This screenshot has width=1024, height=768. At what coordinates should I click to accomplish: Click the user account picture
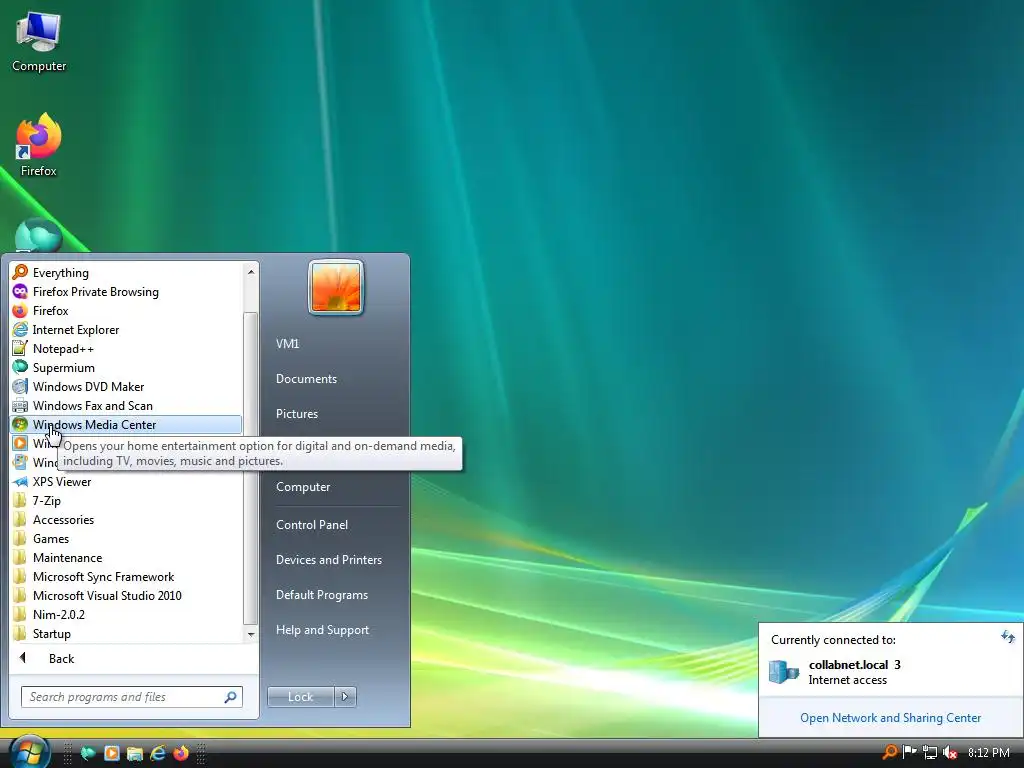coord(336,287)
